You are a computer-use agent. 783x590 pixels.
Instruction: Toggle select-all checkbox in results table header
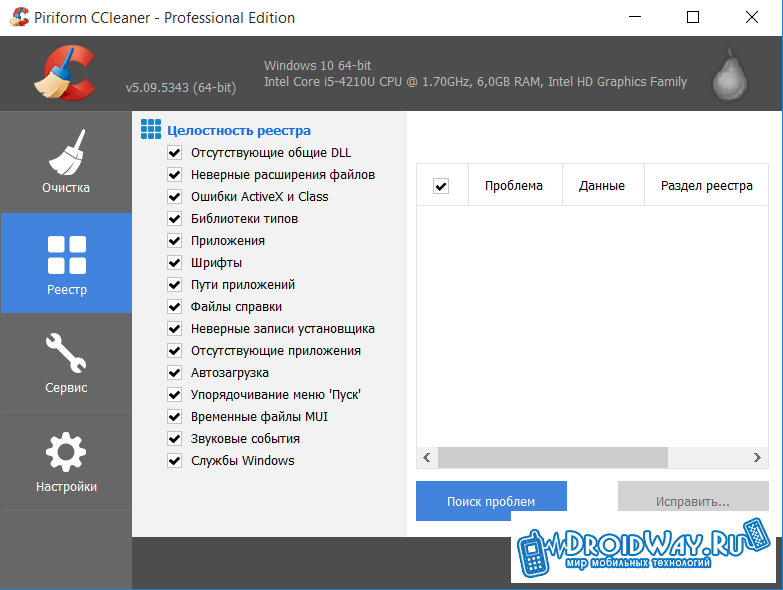(x=441, y=186)
